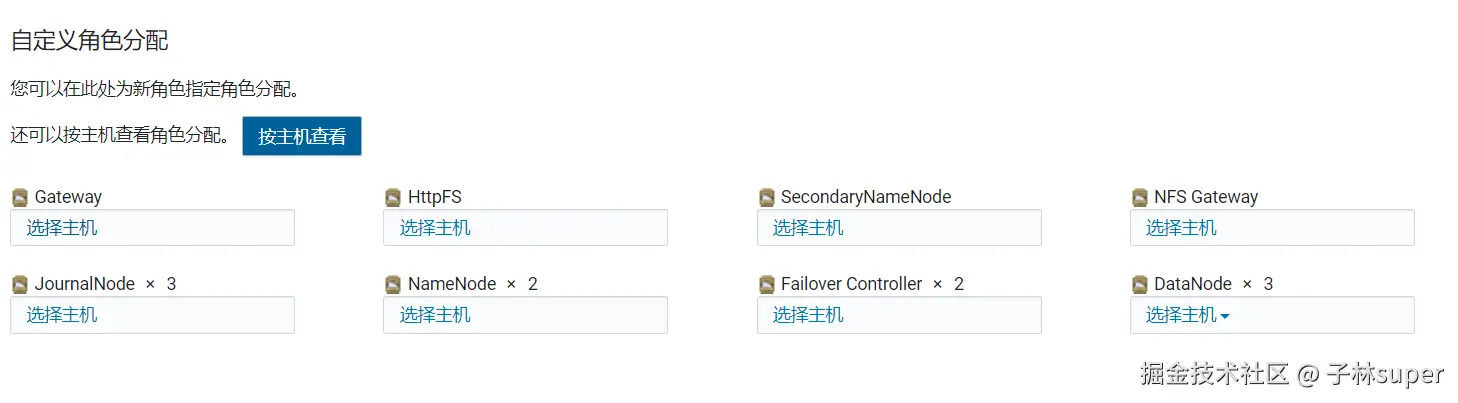The image size is (1458, 403).
Task: Select hosts for NameNode role
Action: pos(435,315)
